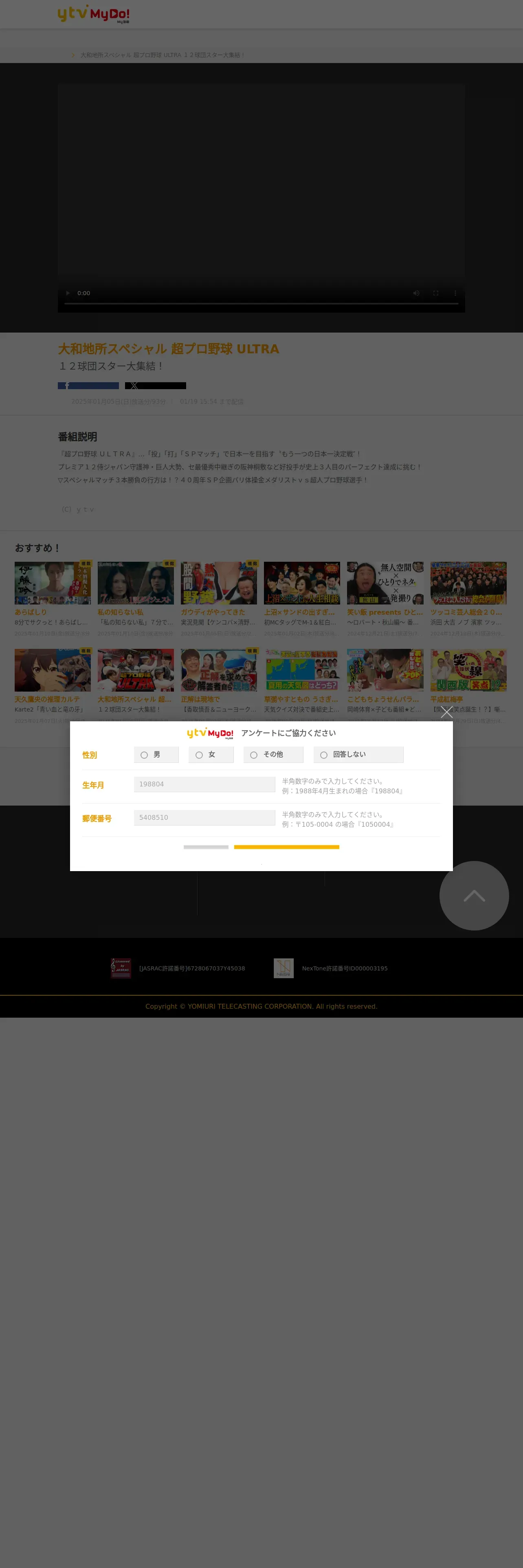Click the breadcrumb link for 大和地所スペシャル
This screenshot has height=1568, width=523.
click(163, 55)
